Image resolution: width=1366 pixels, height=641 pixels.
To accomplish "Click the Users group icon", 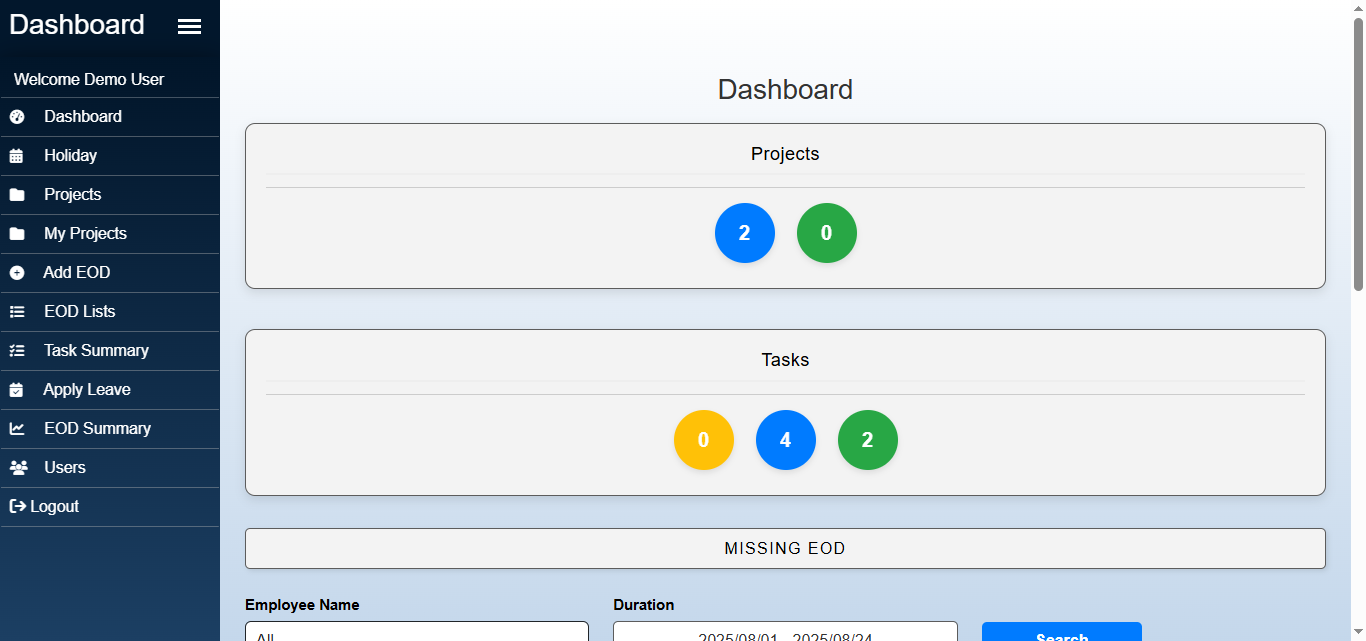I will pos(18,468).
